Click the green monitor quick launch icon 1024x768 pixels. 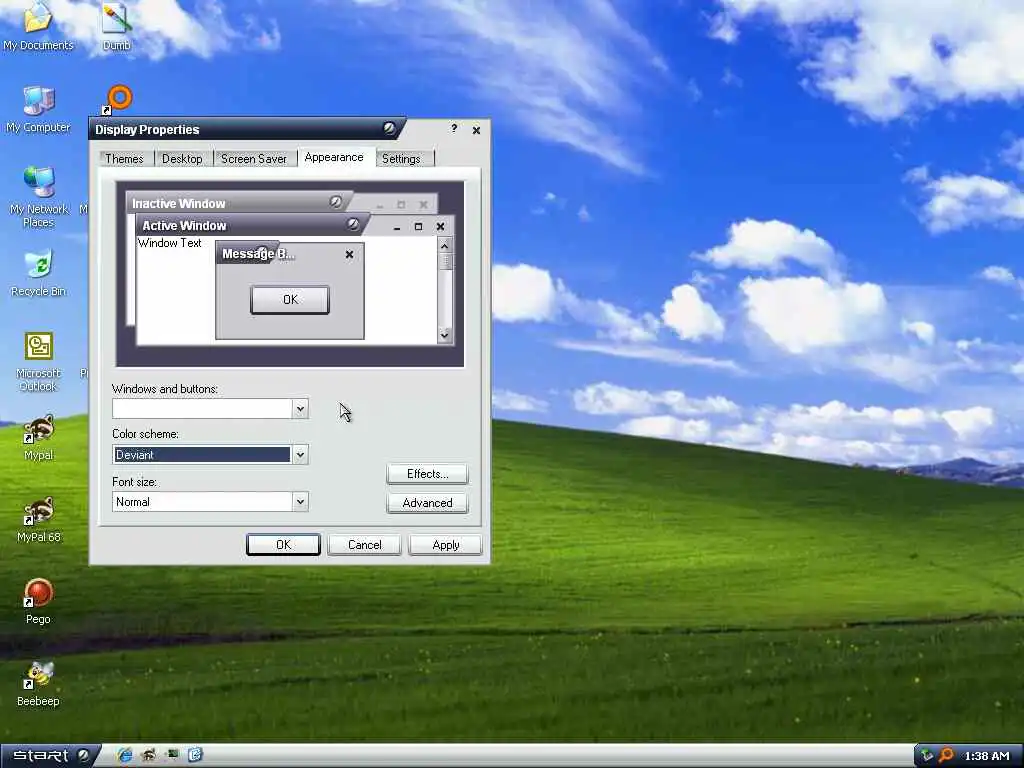[x=172, y=755]
